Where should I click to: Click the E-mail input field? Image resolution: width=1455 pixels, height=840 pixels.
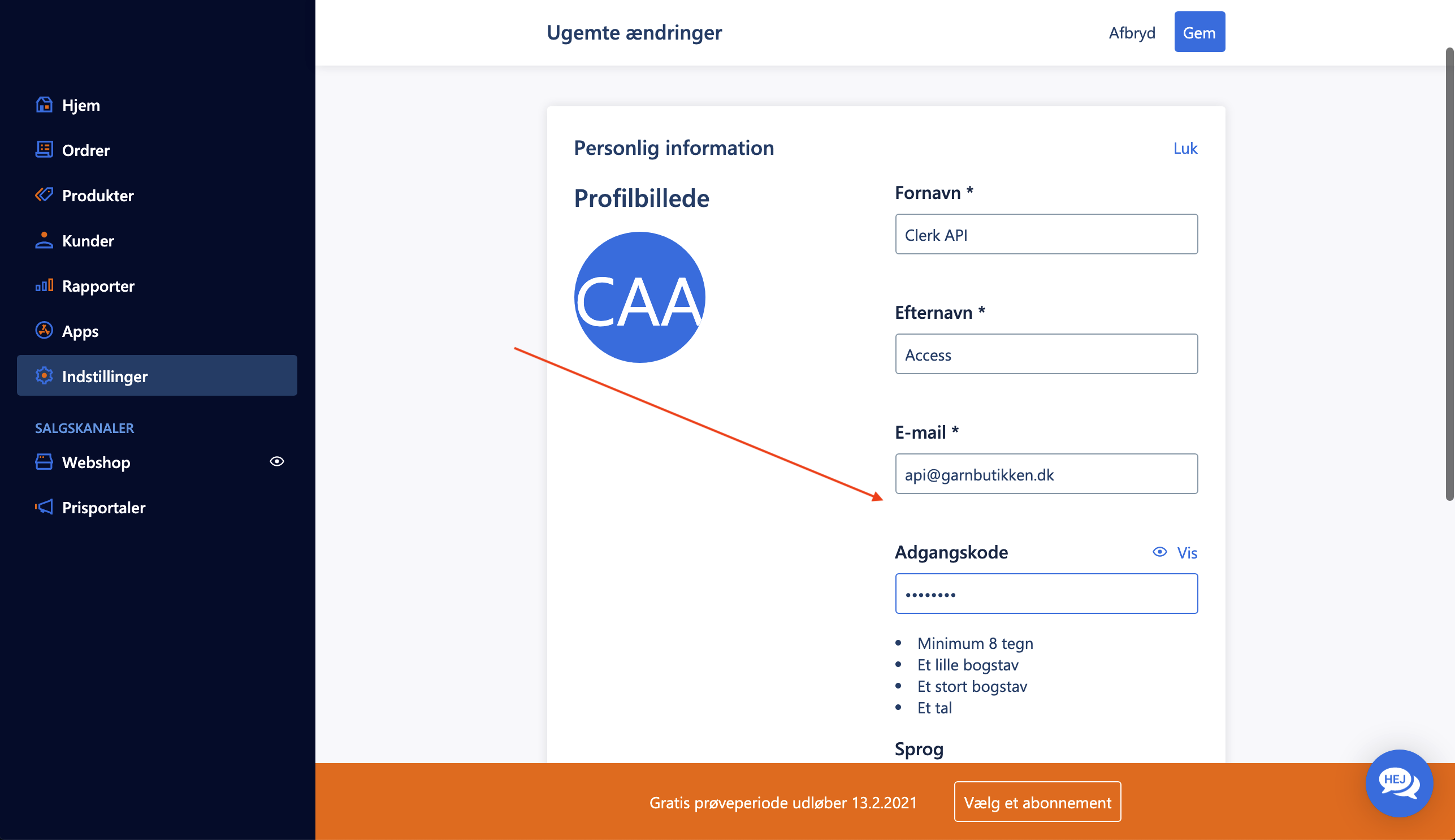click(x=1046, y=474)
